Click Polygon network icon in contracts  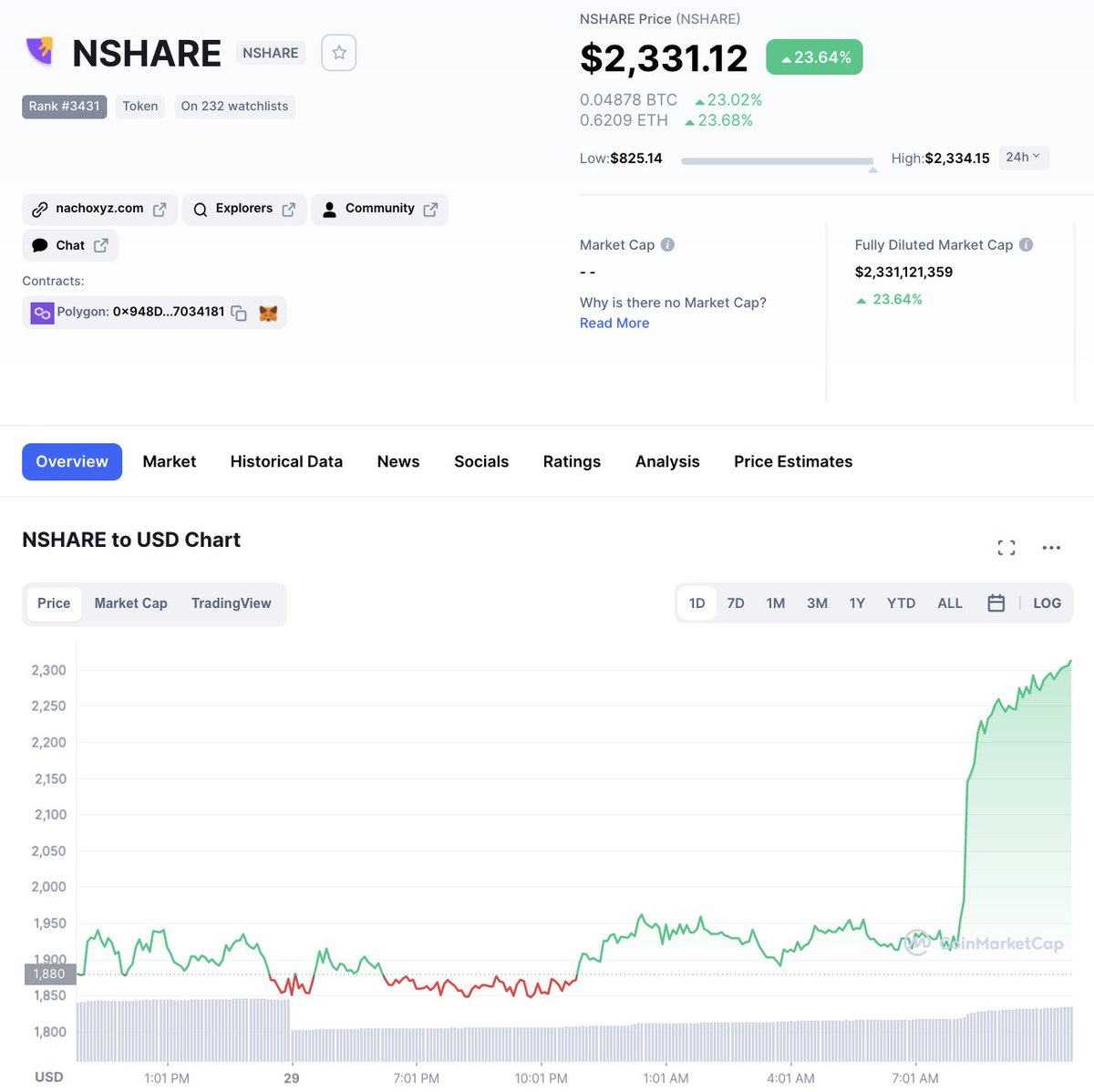[x=42, y=313]
